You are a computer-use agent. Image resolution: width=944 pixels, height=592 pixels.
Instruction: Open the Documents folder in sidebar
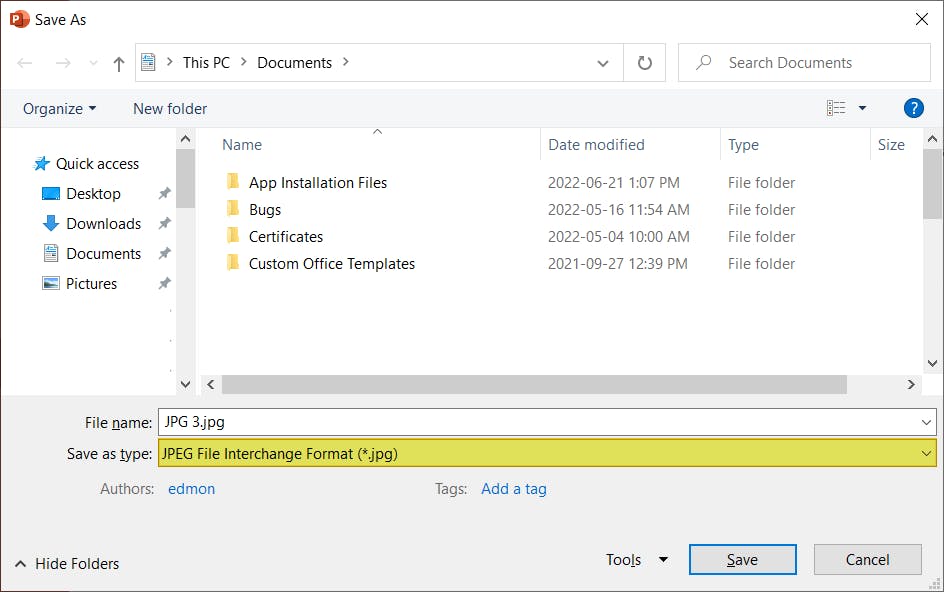click(x=102, y=253)
